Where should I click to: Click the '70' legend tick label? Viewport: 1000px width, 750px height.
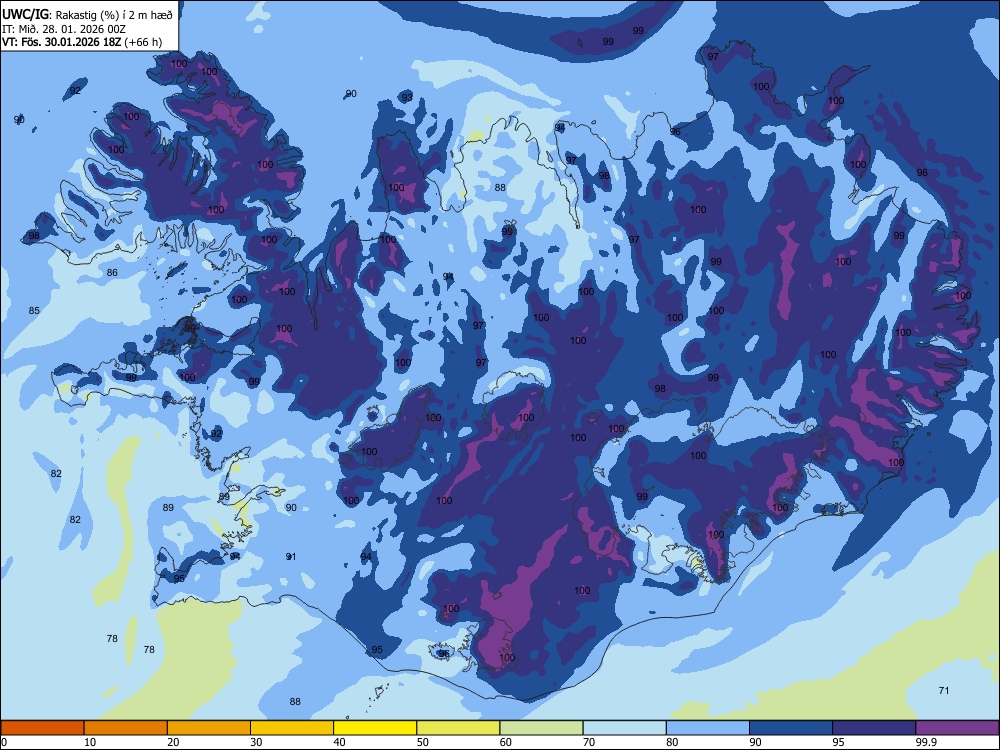589,742
